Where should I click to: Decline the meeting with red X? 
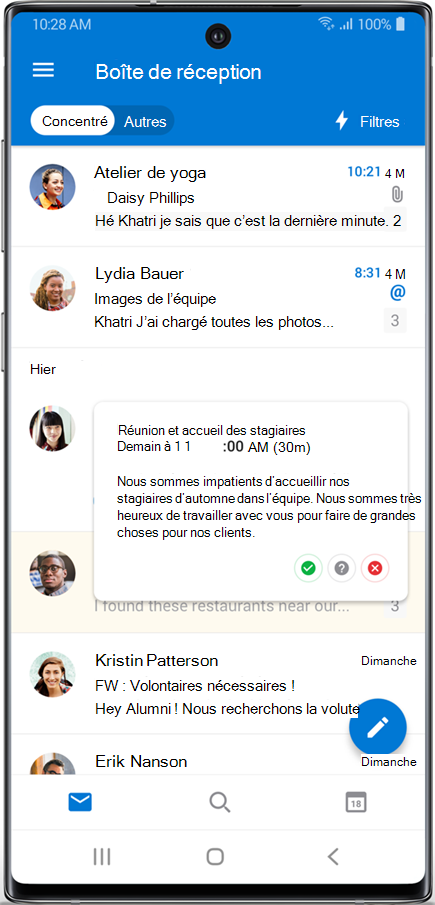375,569
